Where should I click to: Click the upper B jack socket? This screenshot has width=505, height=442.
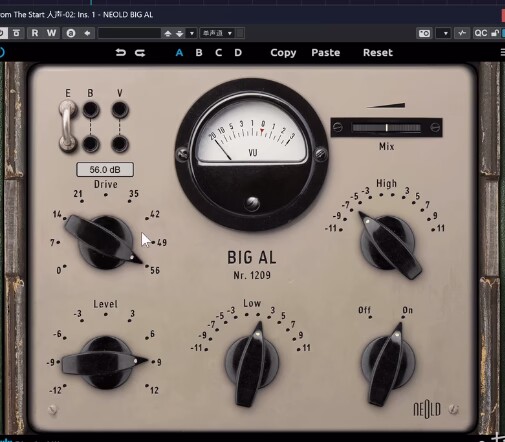[91, 110]
